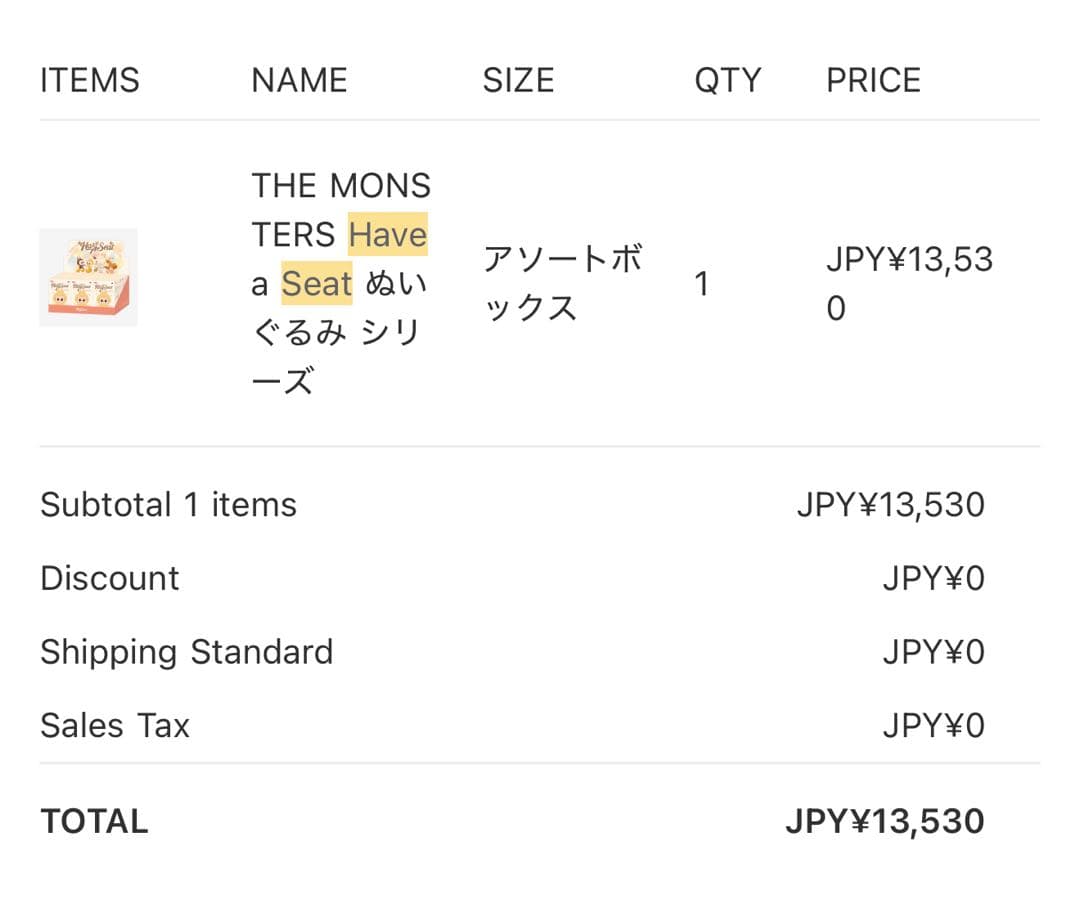Screen dimensions: 1080x918
Task: Click the SIZE column header
Action: tap(518, 80)
